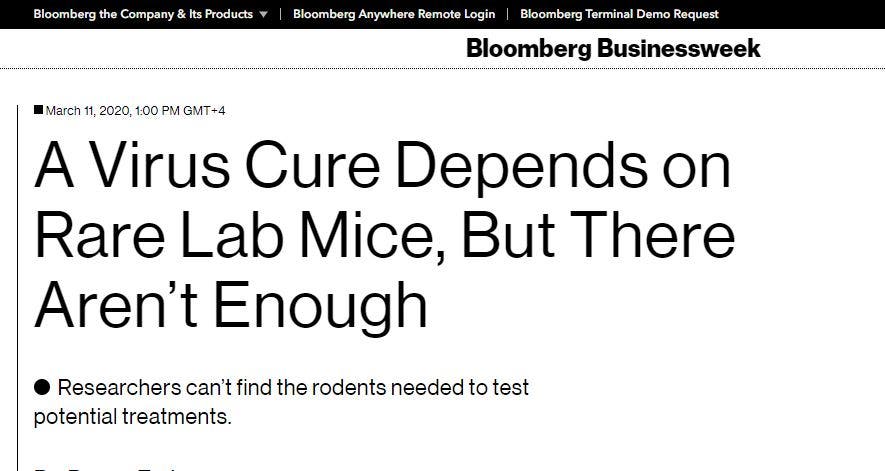The image size is (885, 471).
Task: Click the dotted divider under the masthead
Action: (442, 69)
